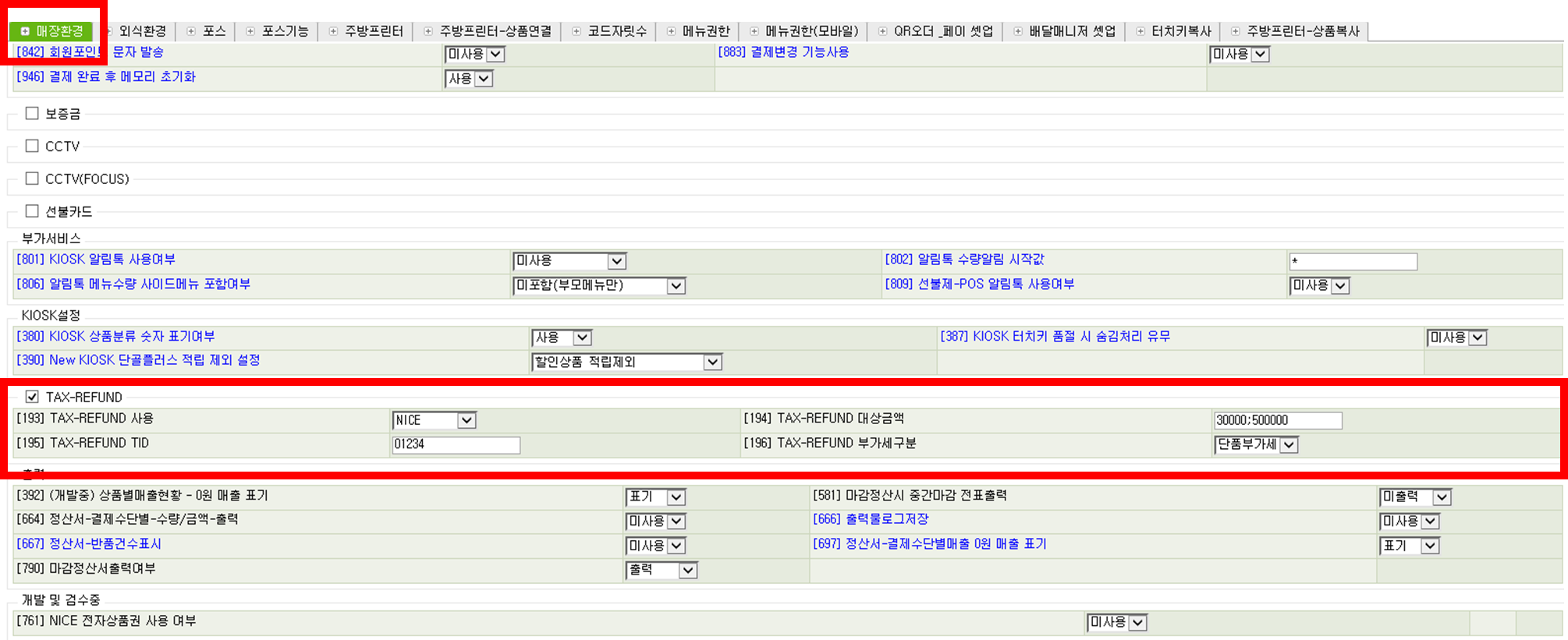Click the plus icon beside 주방프린터 tab
Image resolution: width=1568 pixels, height=640 pixels.
[333, 31]
